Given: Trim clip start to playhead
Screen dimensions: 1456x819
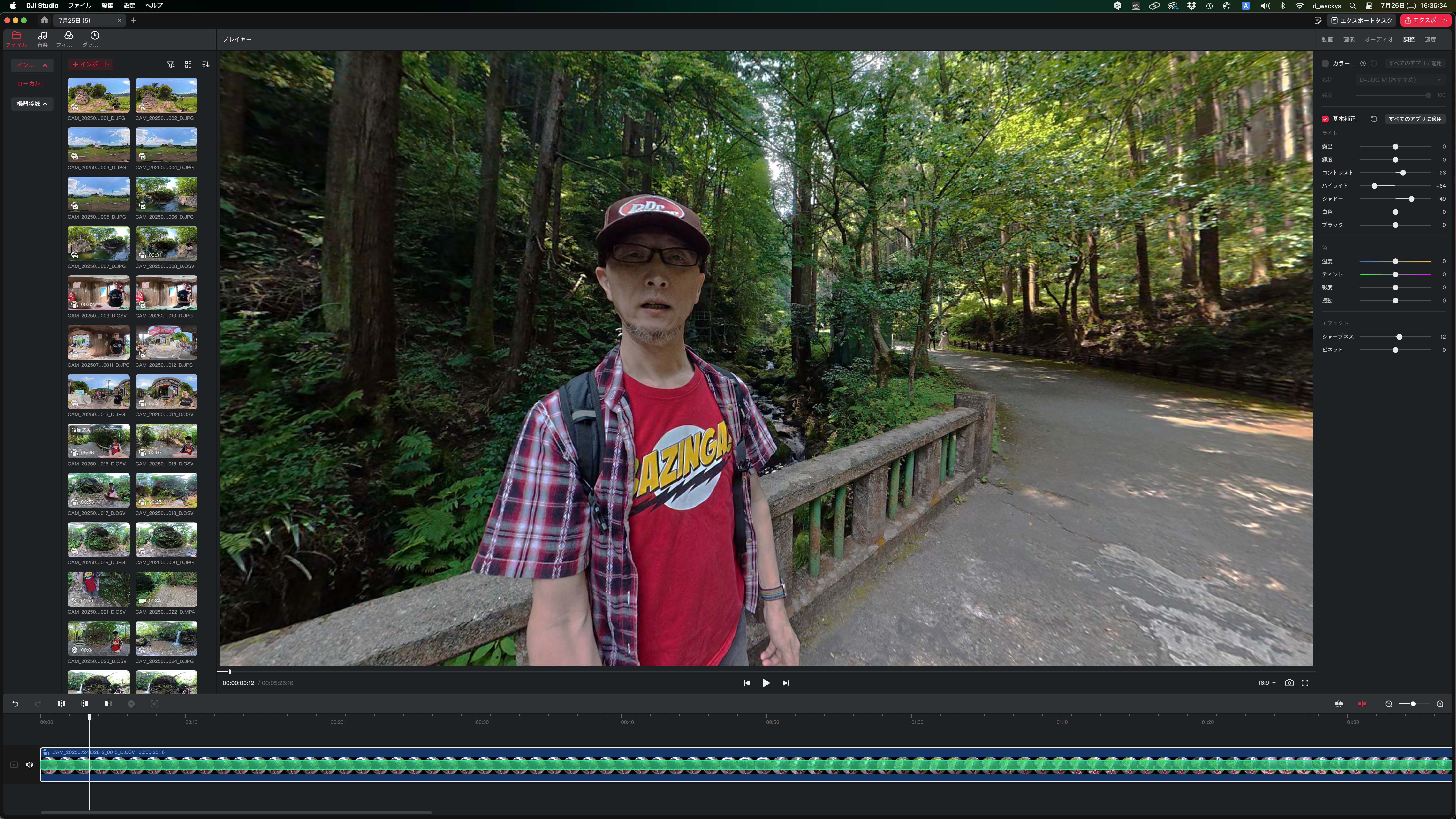Looking at the screenshot, I should click(85, 704).
